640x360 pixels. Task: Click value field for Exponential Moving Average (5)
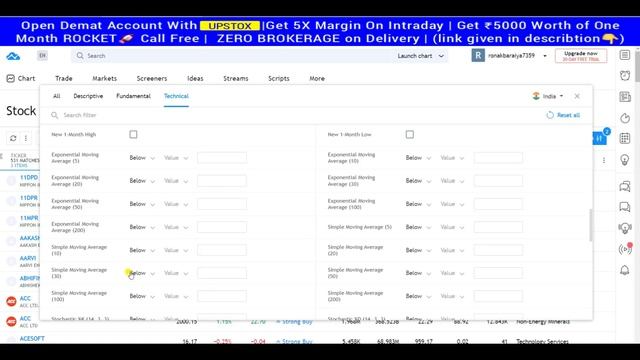pyautogui.click(x=222, y=158)
